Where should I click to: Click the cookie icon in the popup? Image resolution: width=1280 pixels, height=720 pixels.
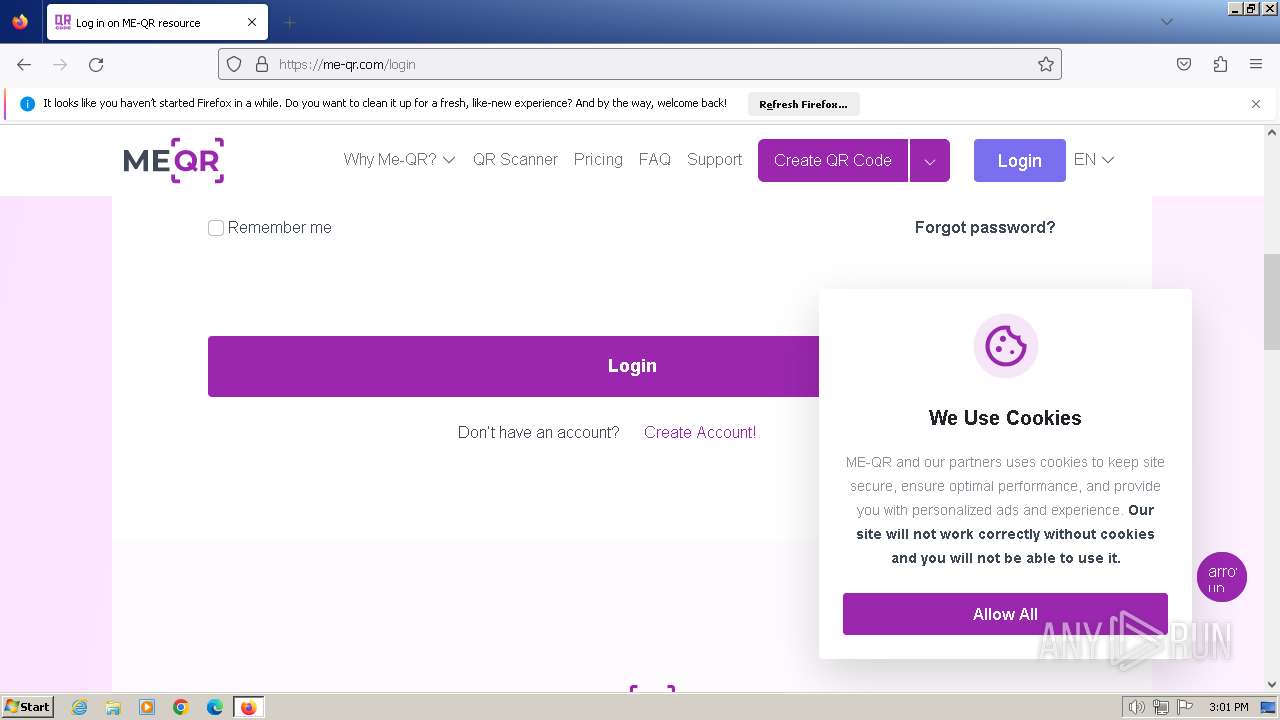tap(1006, 346)
